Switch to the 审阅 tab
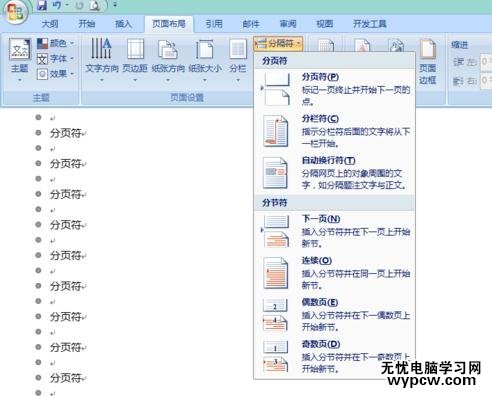 pos(288,24)
